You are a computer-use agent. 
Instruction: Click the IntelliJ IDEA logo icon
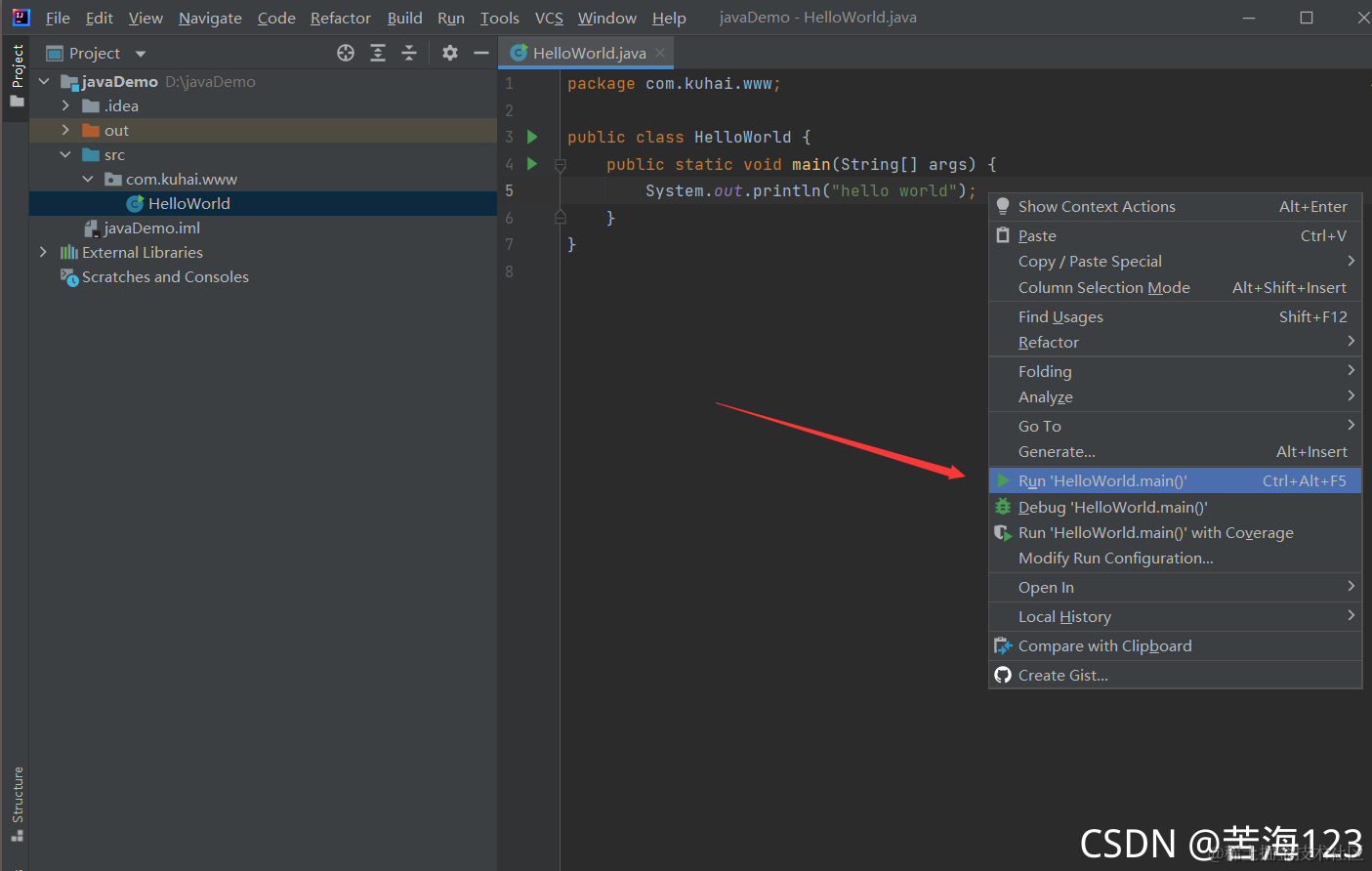tap(21, 17)
